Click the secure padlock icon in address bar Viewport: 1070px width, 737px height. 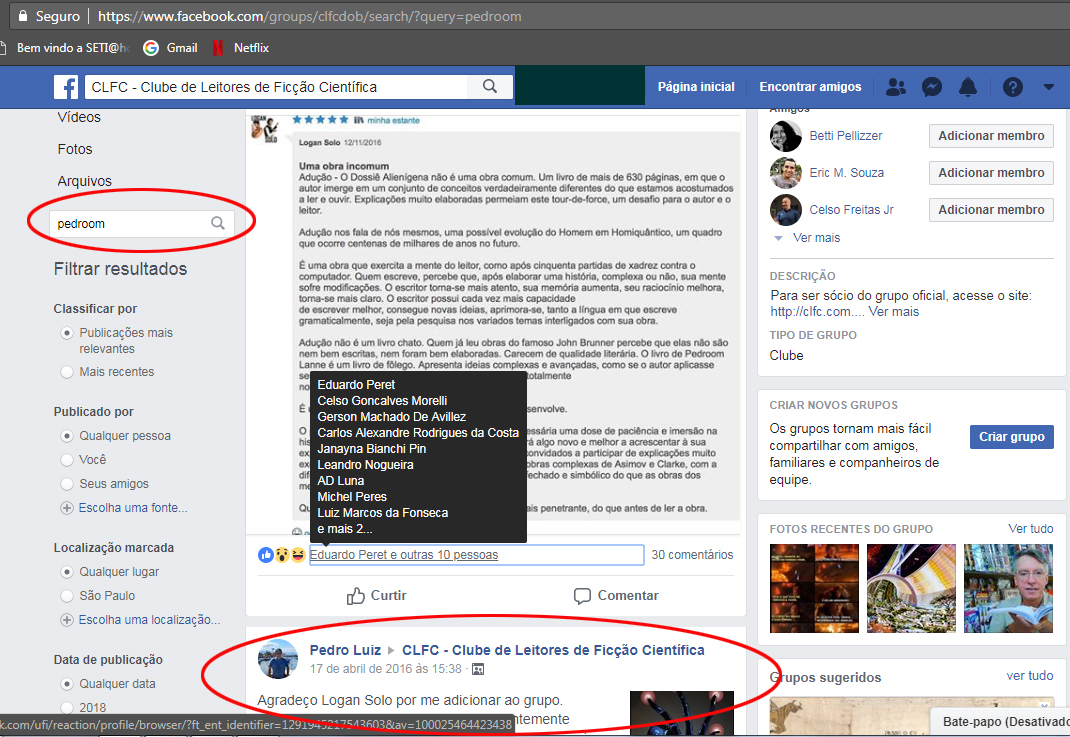pyautogui.click(x=23, y=16)
